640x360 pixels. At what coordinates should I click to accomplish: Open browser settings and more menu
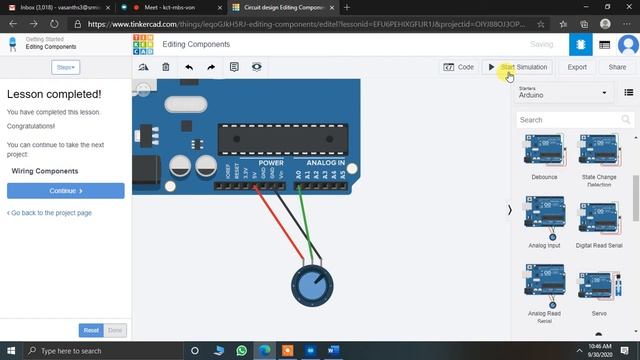[x=627, y=24]
